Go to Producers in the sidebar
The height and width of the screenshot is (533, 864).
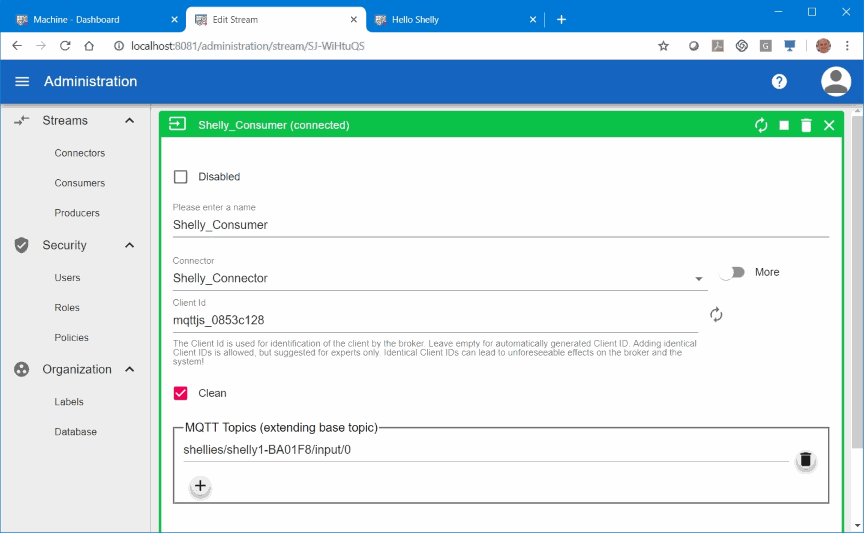click(77, 213)
